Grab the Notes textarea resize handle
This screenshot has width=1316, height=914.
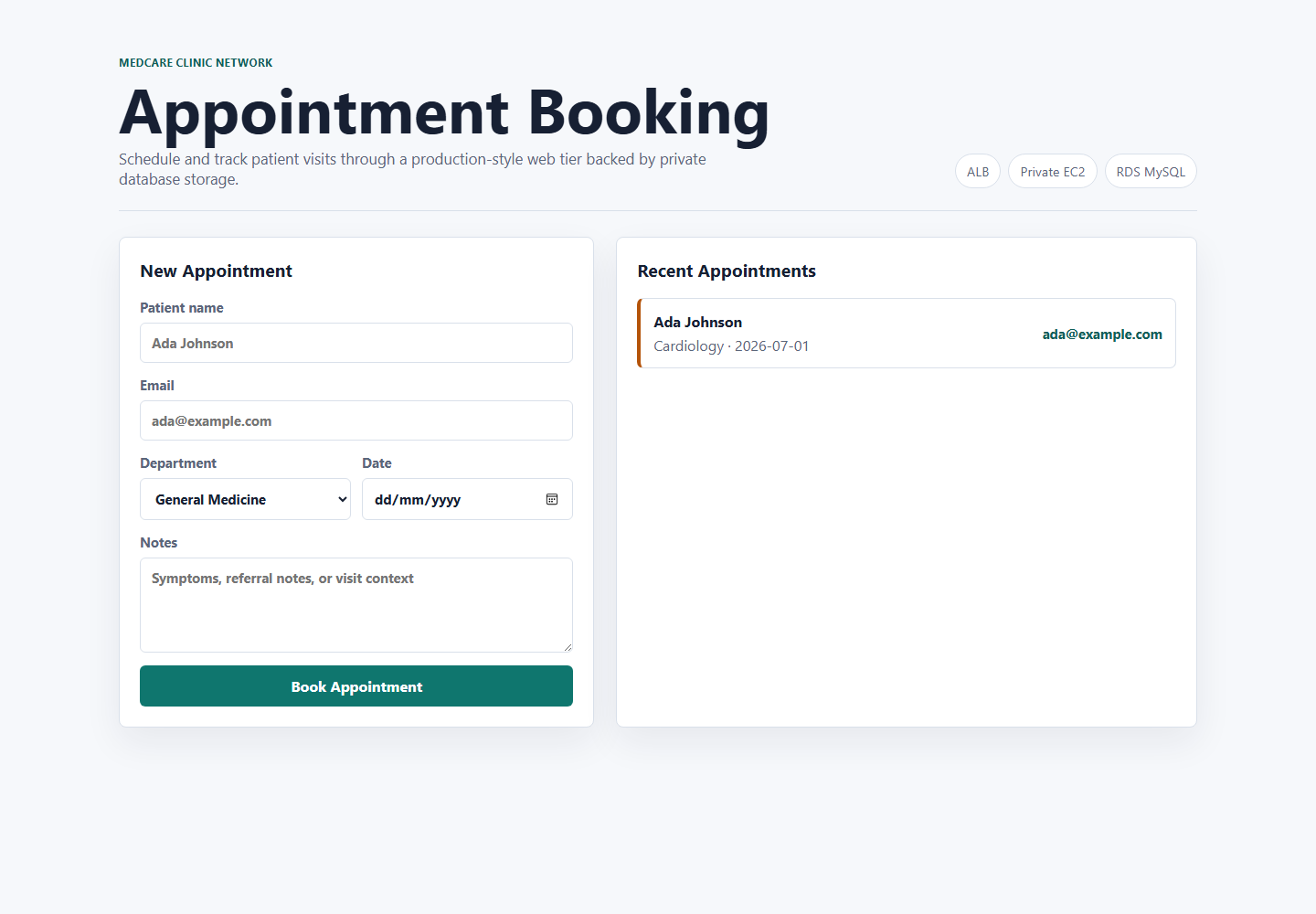[x=568, y=646]
